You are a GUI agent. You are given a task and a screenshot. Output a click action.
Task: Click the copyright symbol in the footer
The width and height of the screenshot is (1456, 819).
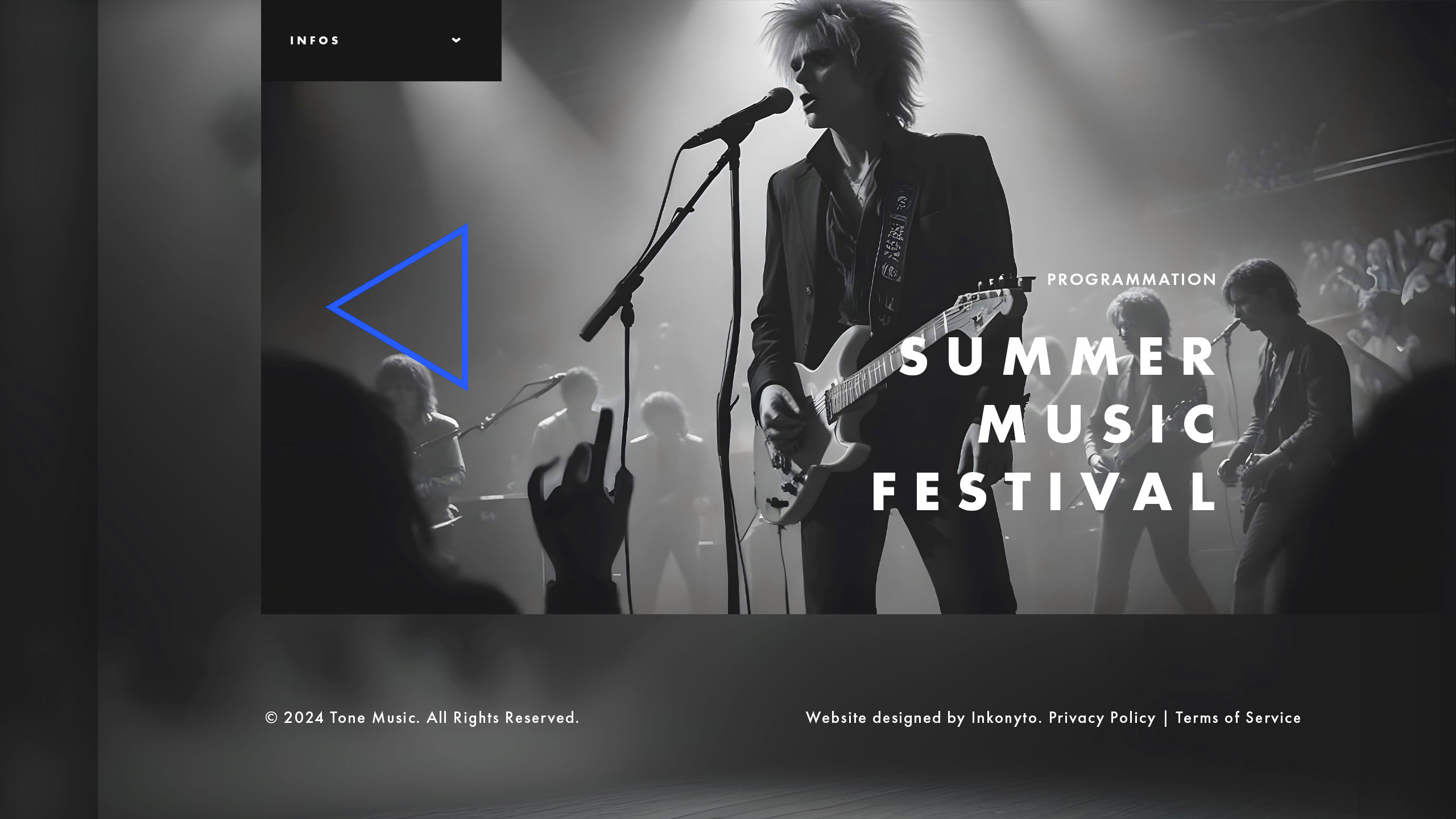(x=272, y=718)
